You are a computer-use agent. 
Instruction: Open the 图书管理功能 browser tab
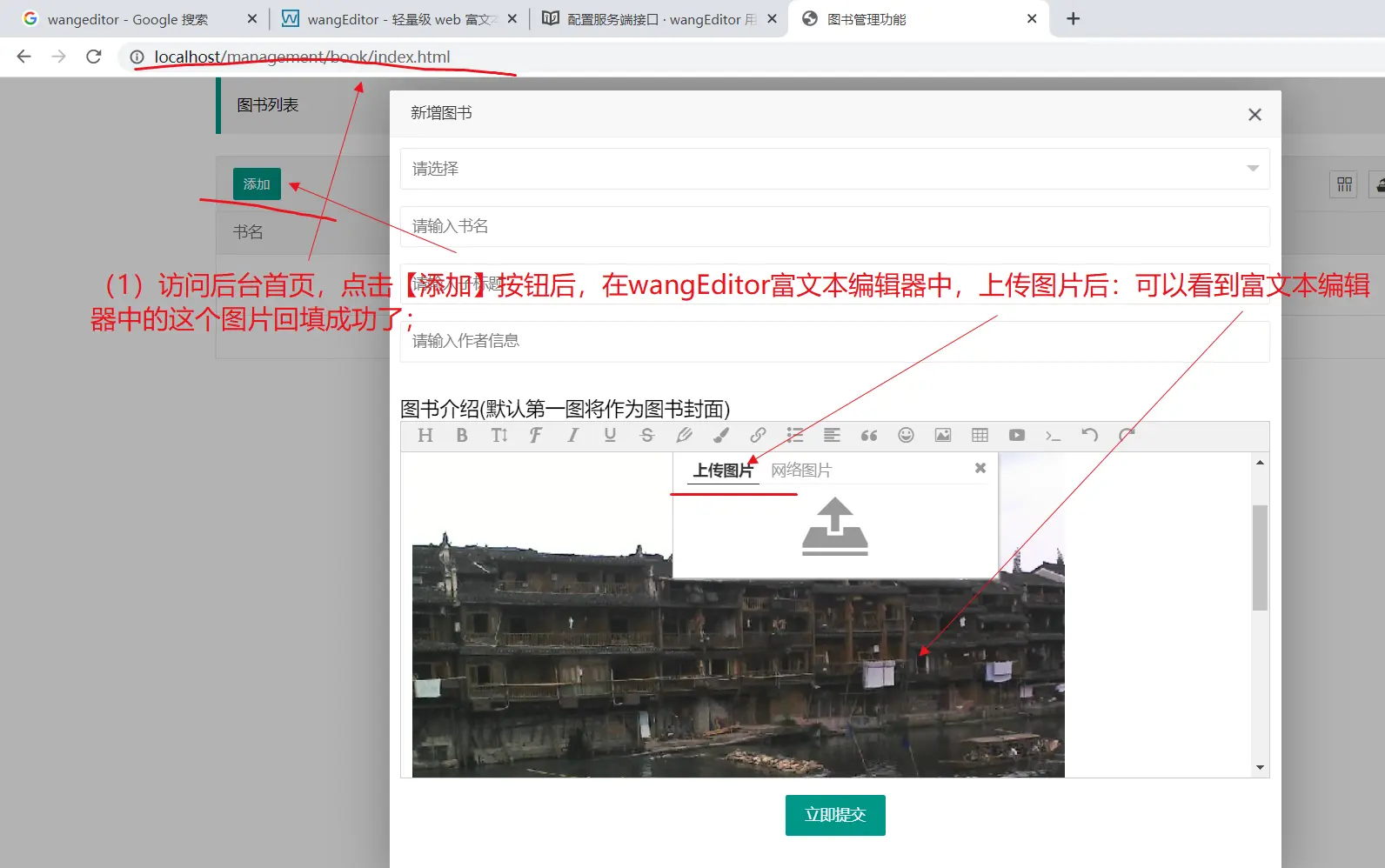coord(913,19)
